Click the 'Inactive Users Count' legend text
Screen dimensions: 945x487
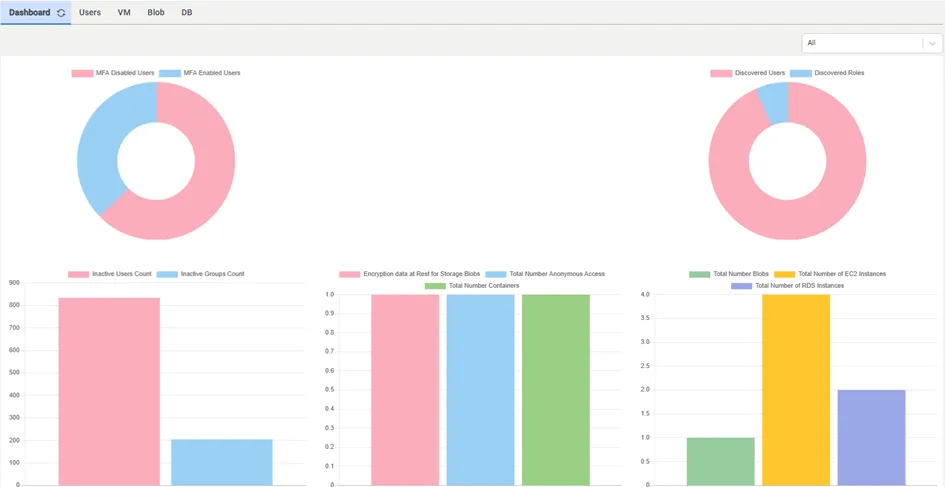(122, 274)
